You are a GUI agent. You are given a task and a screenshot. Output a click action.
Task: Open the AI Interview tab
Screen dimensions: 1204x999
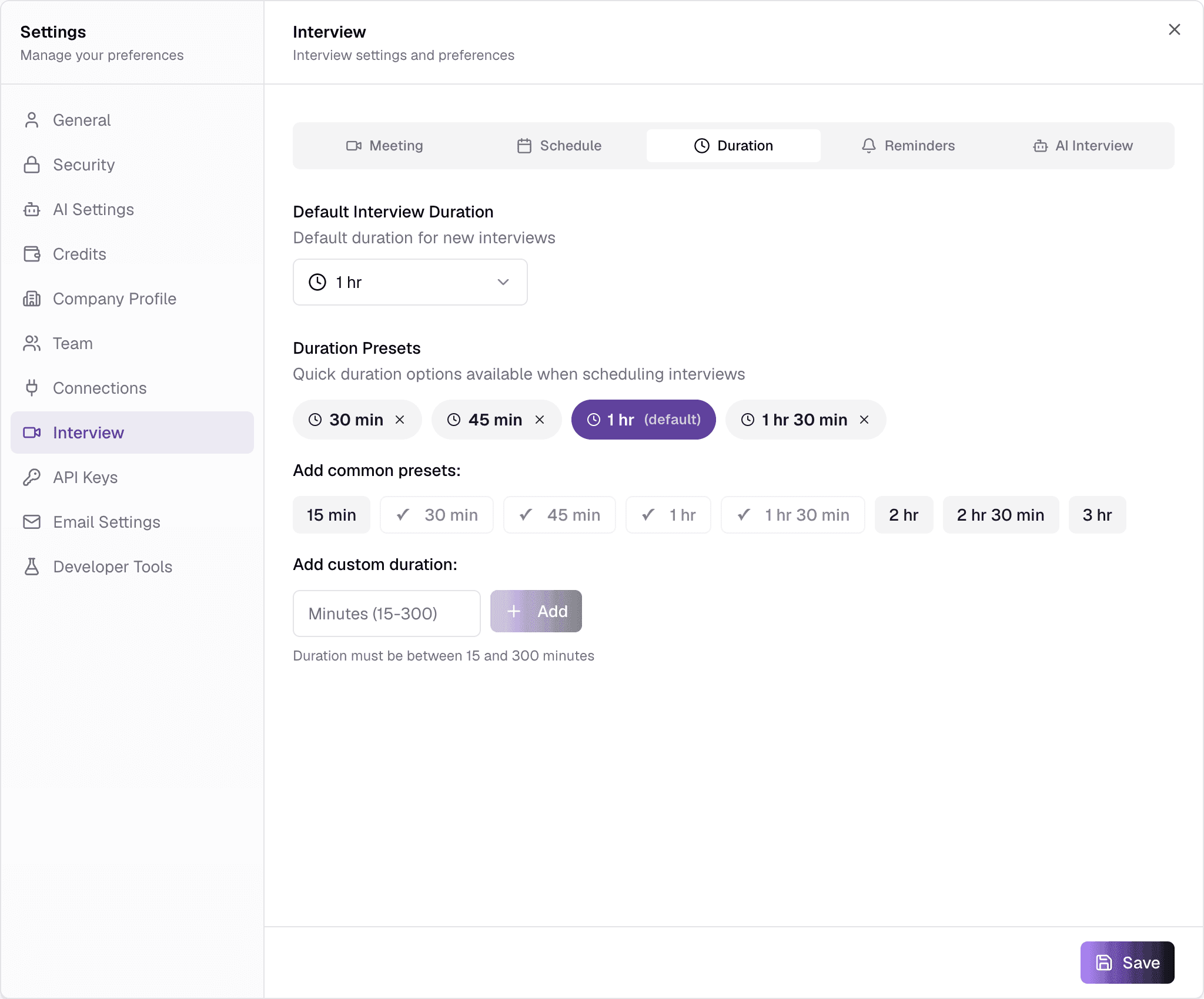1083,146
